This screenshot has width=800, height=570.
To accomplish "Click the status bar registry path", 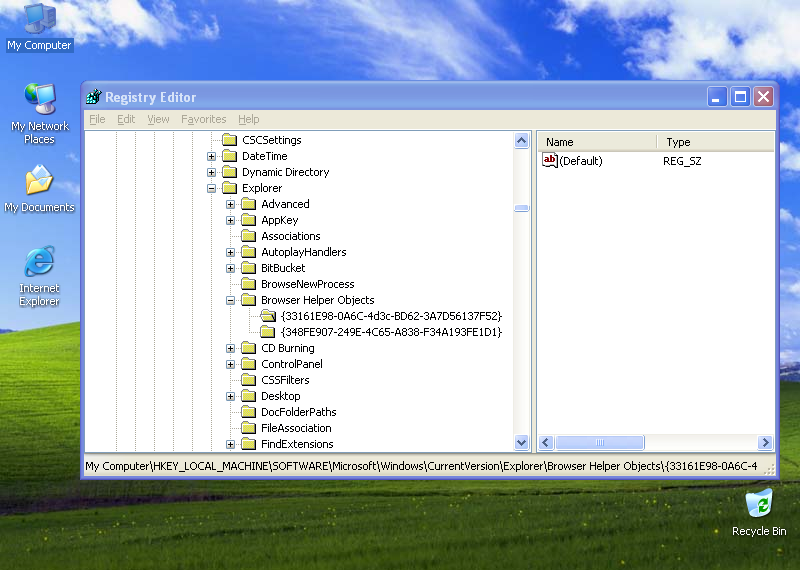I will pyautogui.click(x=421, y=466).
